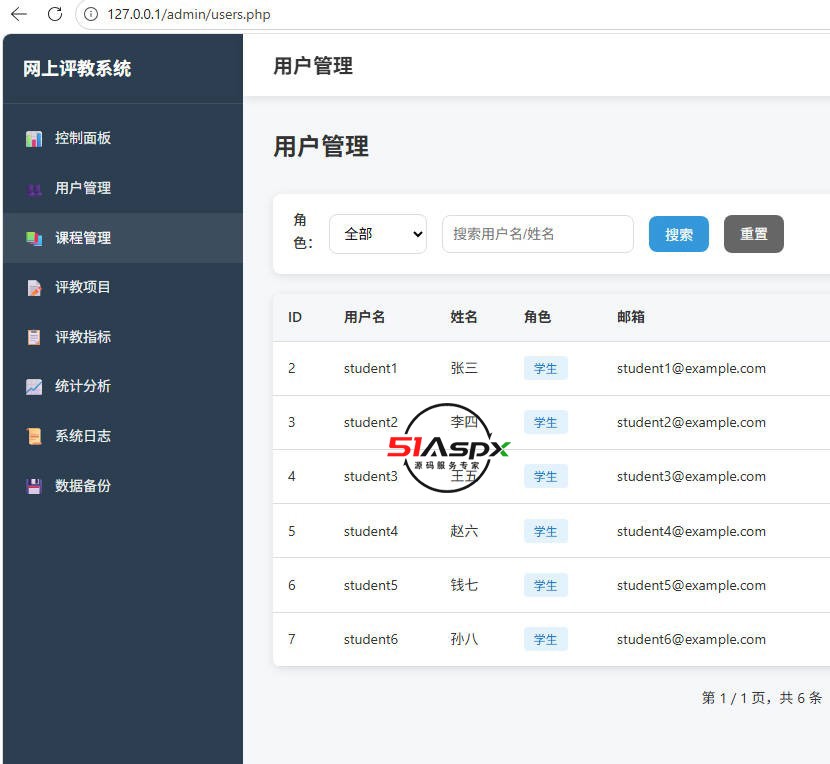Screen dimensions: 830x764
Task: Click the name 孙八 in the table
Action: (x=464, y=639)
